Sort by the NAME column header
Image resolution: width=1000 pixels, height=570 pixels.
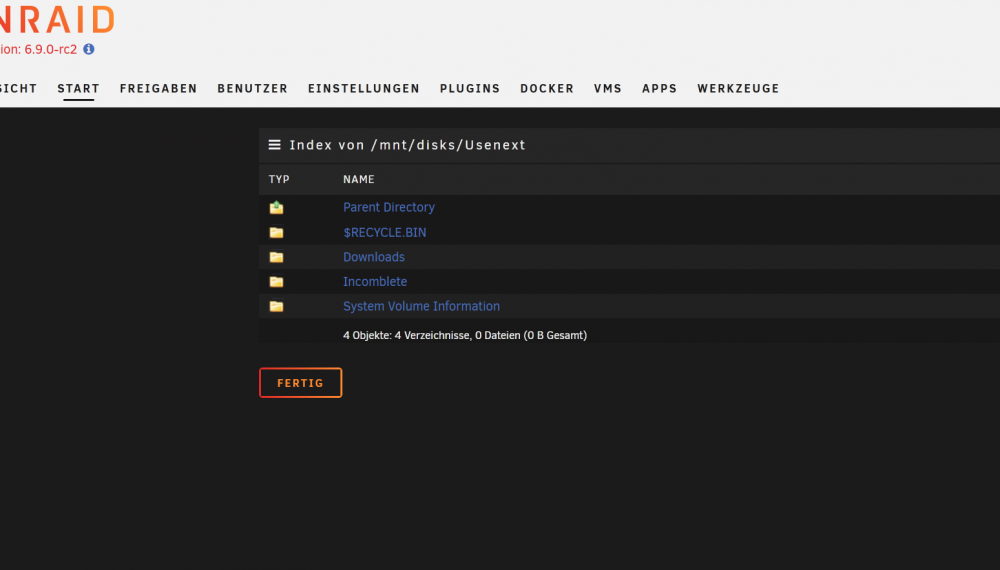point(358,179)
